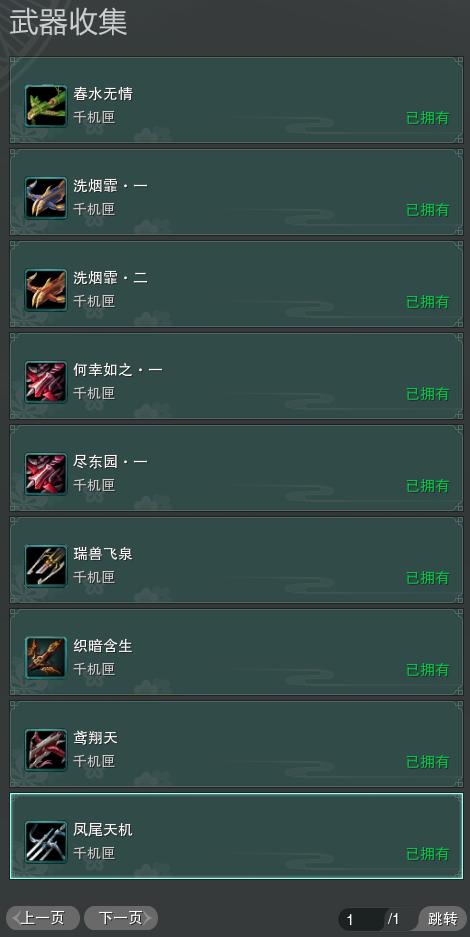Select the 春水无情 weapon name text
Viewport: 470px width, 937px height.
click(x=103, y=94)
